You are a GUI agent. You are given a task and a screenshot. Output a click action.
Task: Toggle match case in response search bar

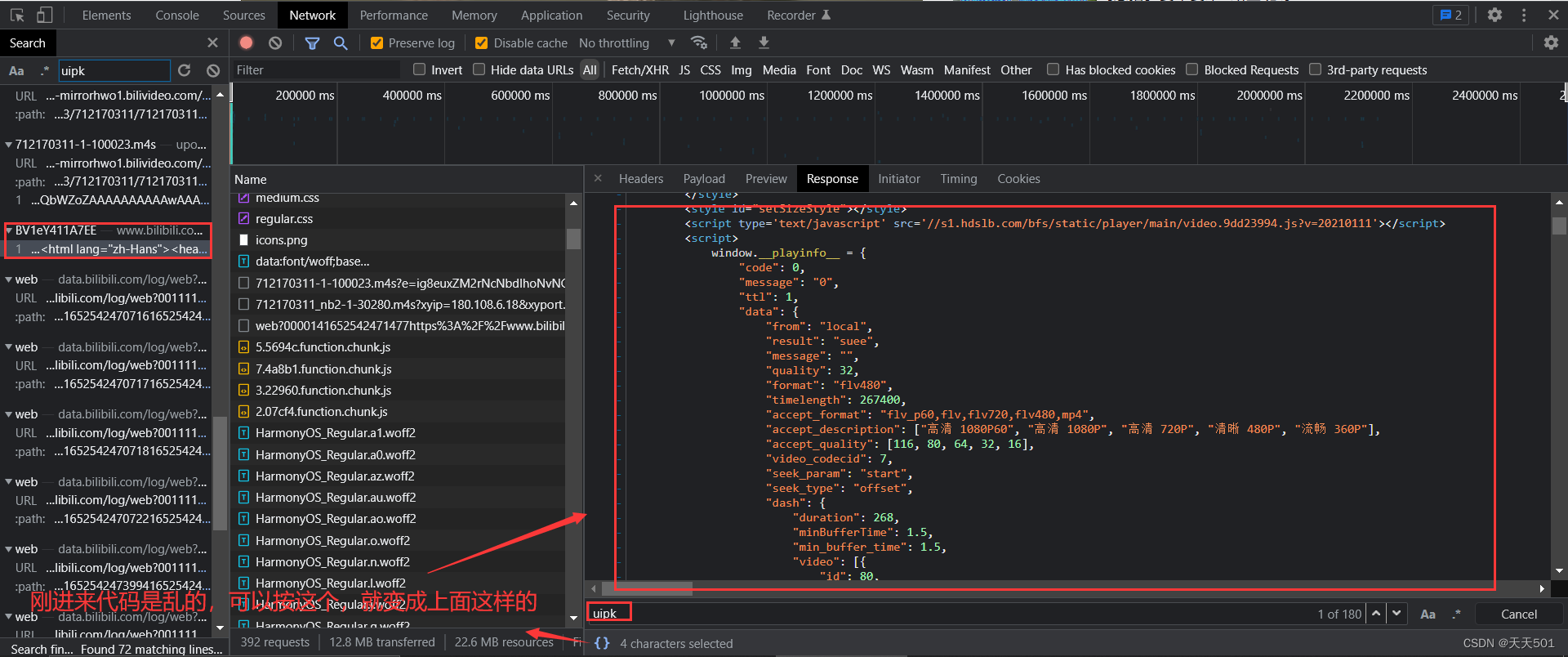1428,614
